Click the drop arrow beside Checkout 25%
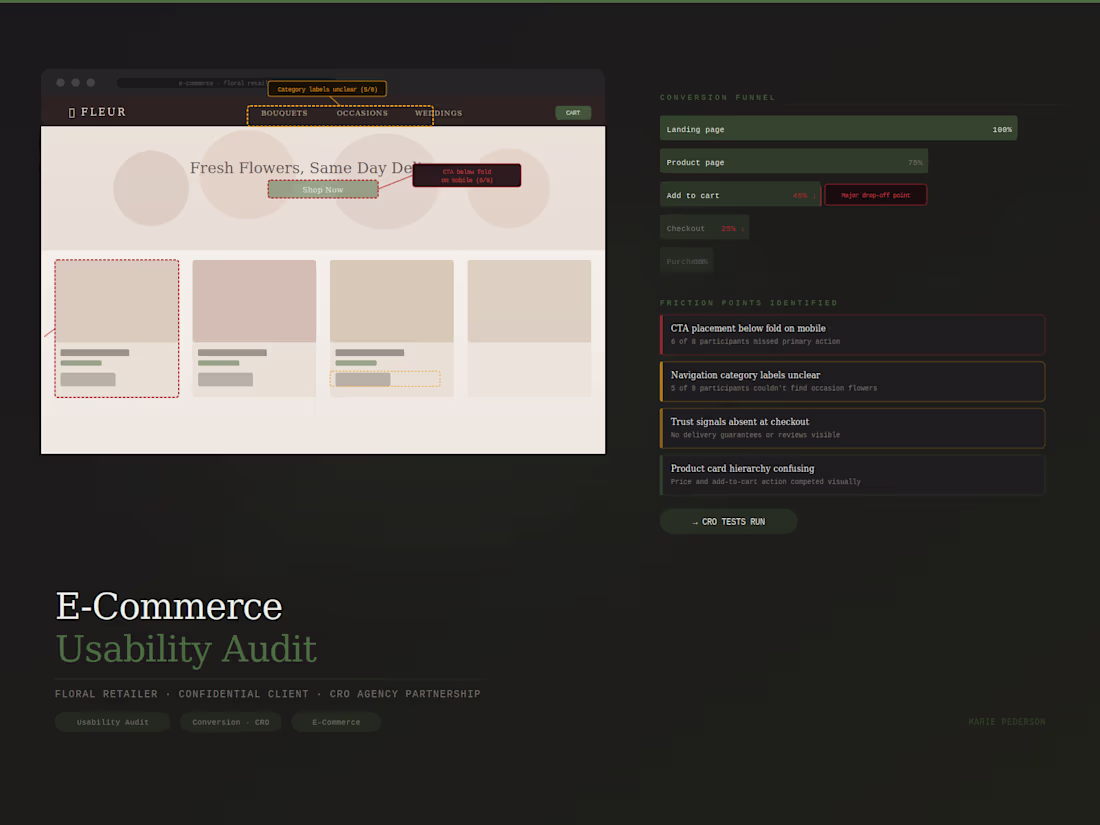The image size is (1100, 825). pyautogui.click(x=742, y=228)
